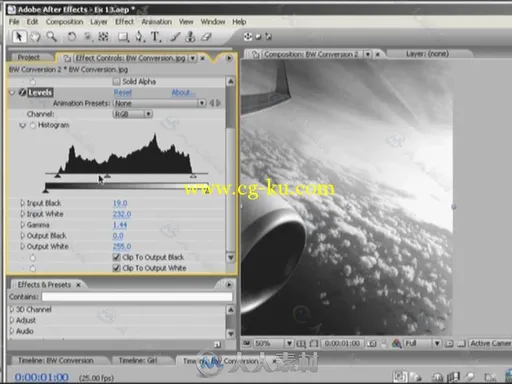512x384 pixels.
Task: Select the Zoom magnifier tool
Action: (51, 36)
